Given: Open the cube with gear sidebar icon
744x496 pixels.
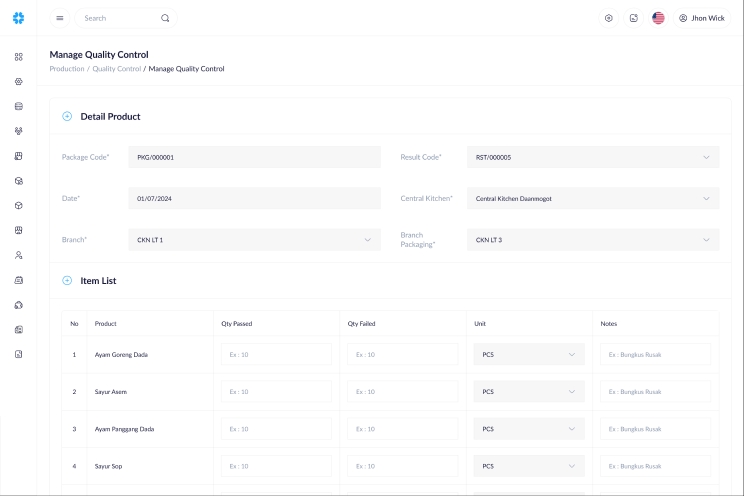Looking at the screenshot, I should click(19, 181).
